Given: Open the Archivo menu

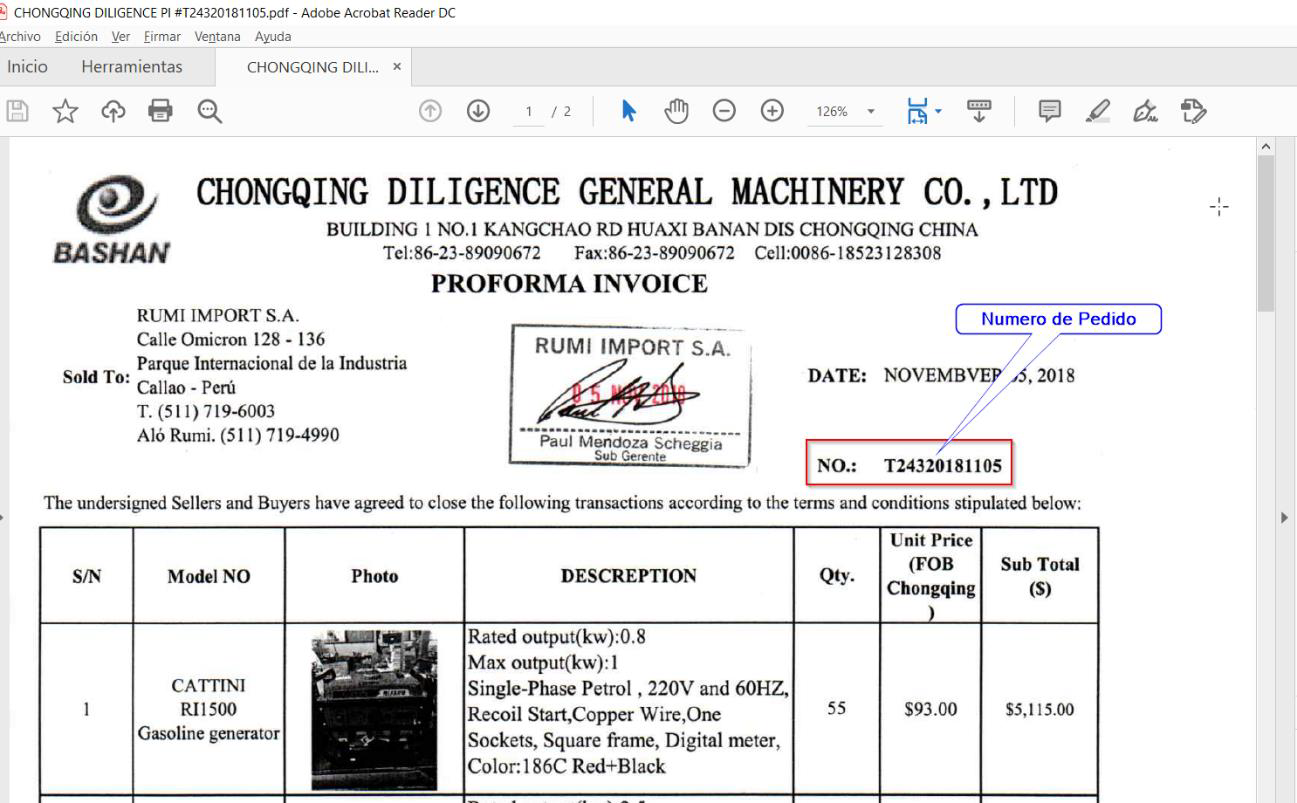Looking at the screenshot, I should point(18,37).
